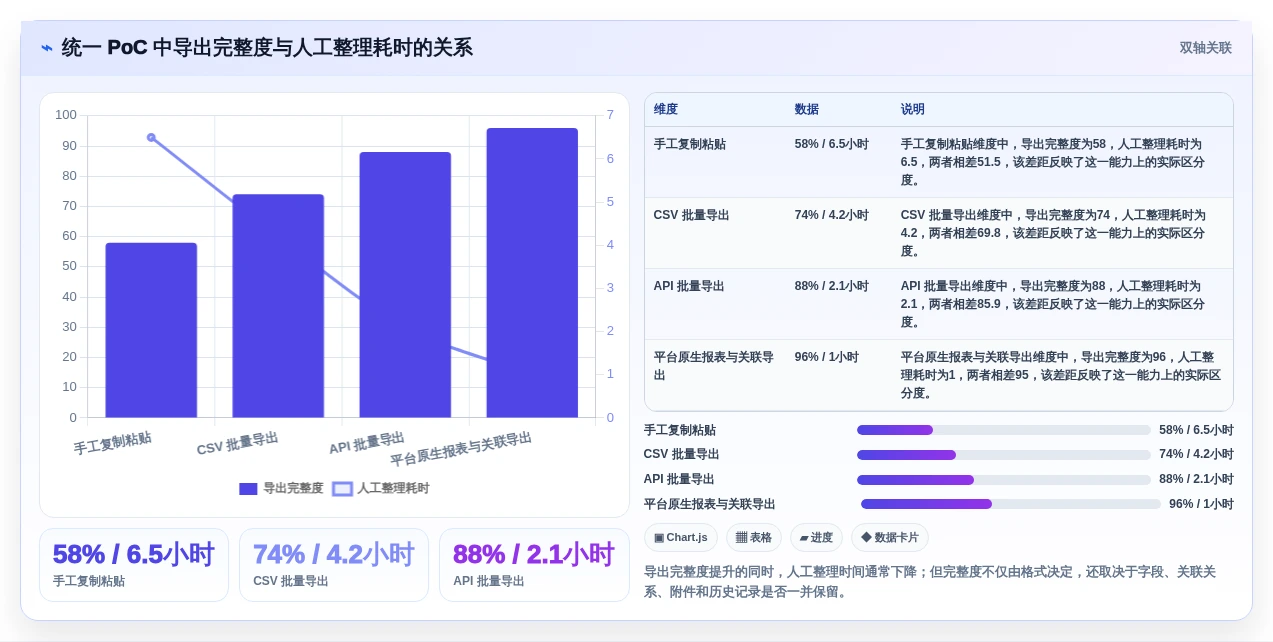
Task: Click the 手工复制粘贴 bar in chart
Action: pos(151,330)
